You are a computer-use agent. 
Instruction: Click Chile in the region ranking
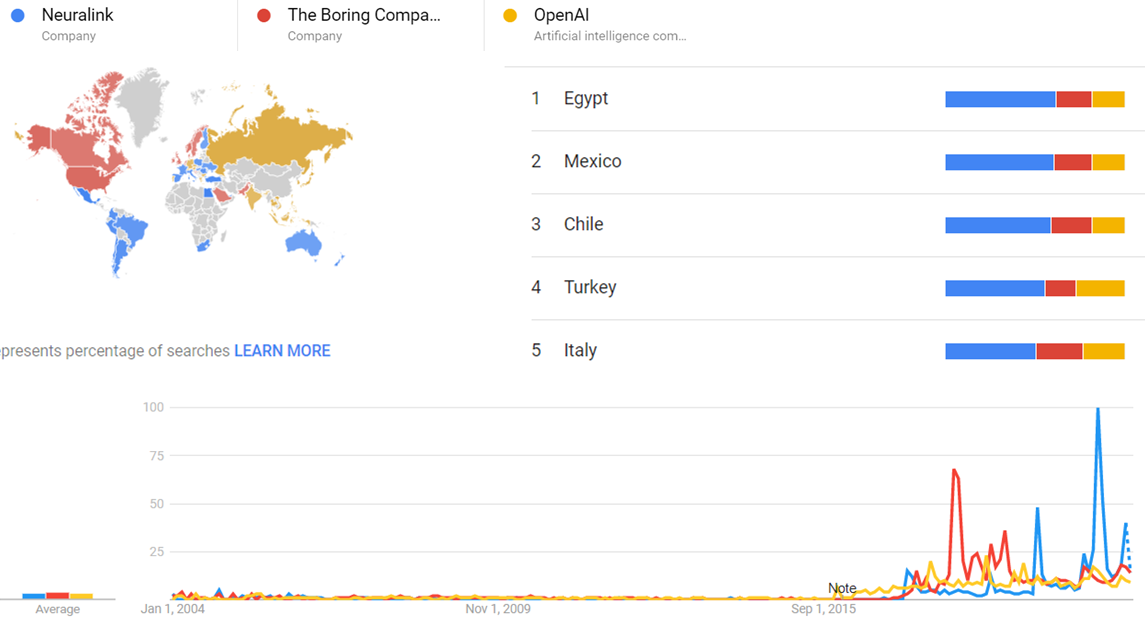click(583, 225)
